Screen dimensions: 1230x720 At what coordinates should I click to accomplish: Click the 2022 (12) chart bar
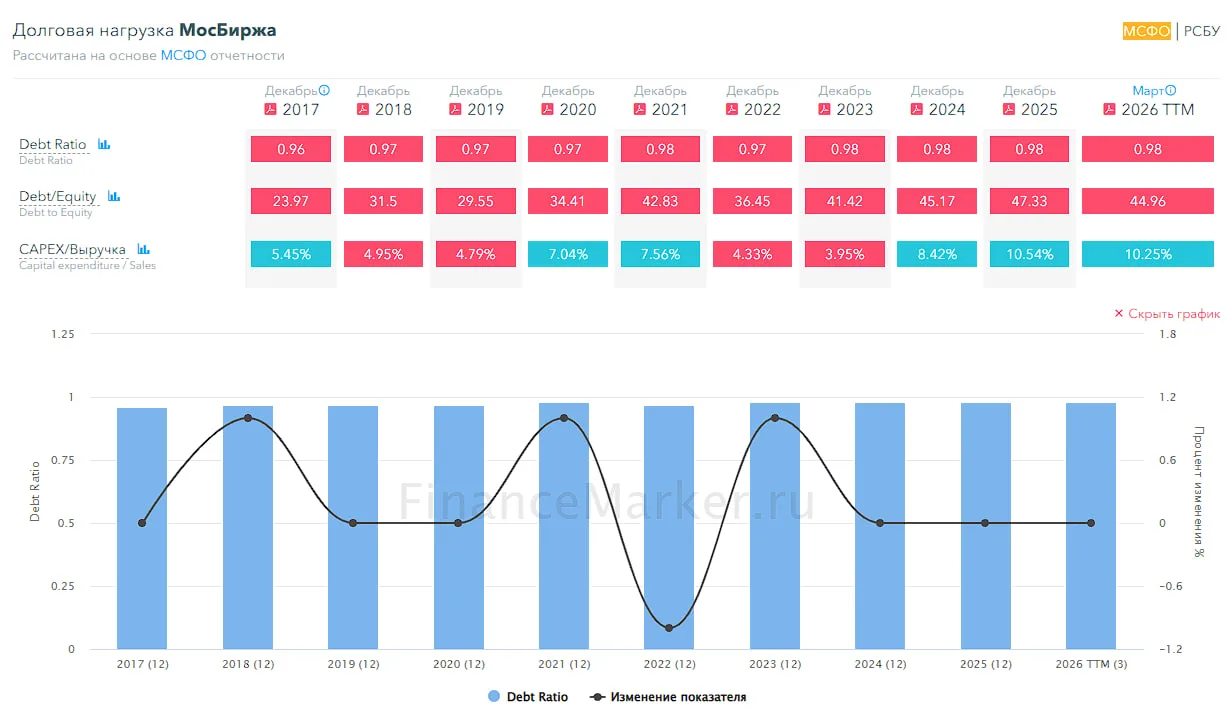tap(669, 527)
